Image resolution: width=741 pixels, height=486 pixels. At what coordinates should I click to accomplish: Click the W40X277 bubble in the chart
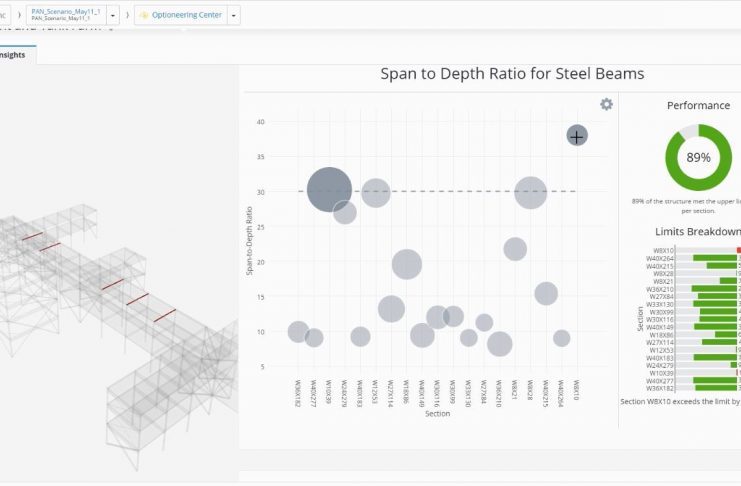coord(314,338)
